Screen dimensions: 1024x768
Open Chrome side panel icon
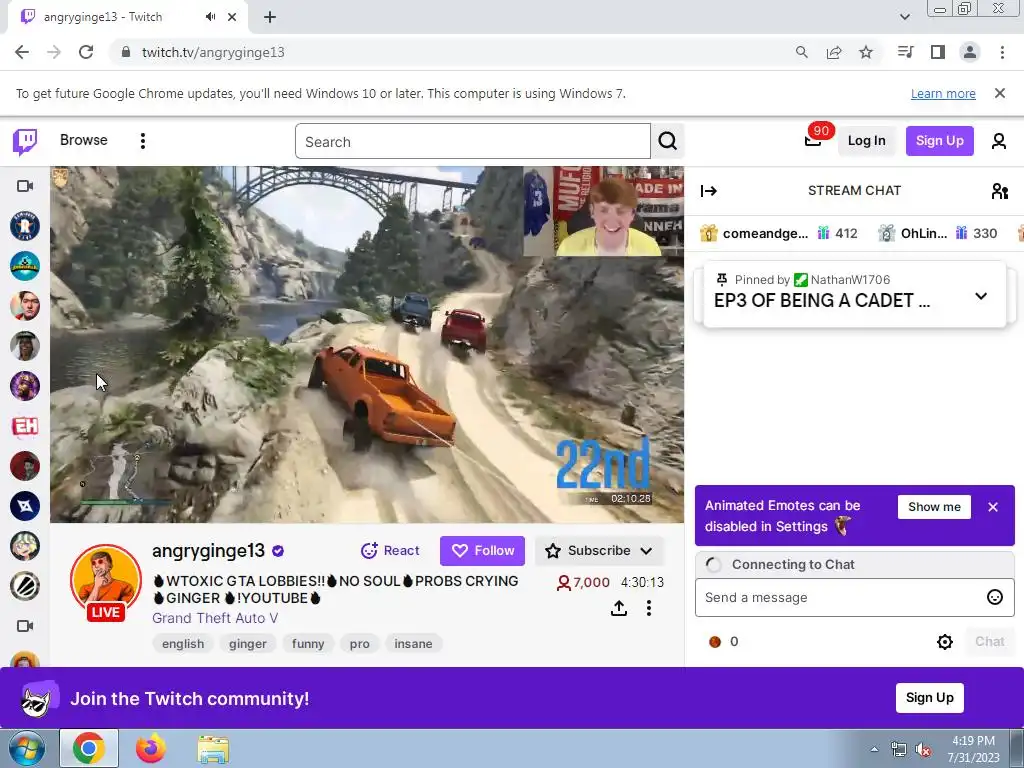pos(938,52)
